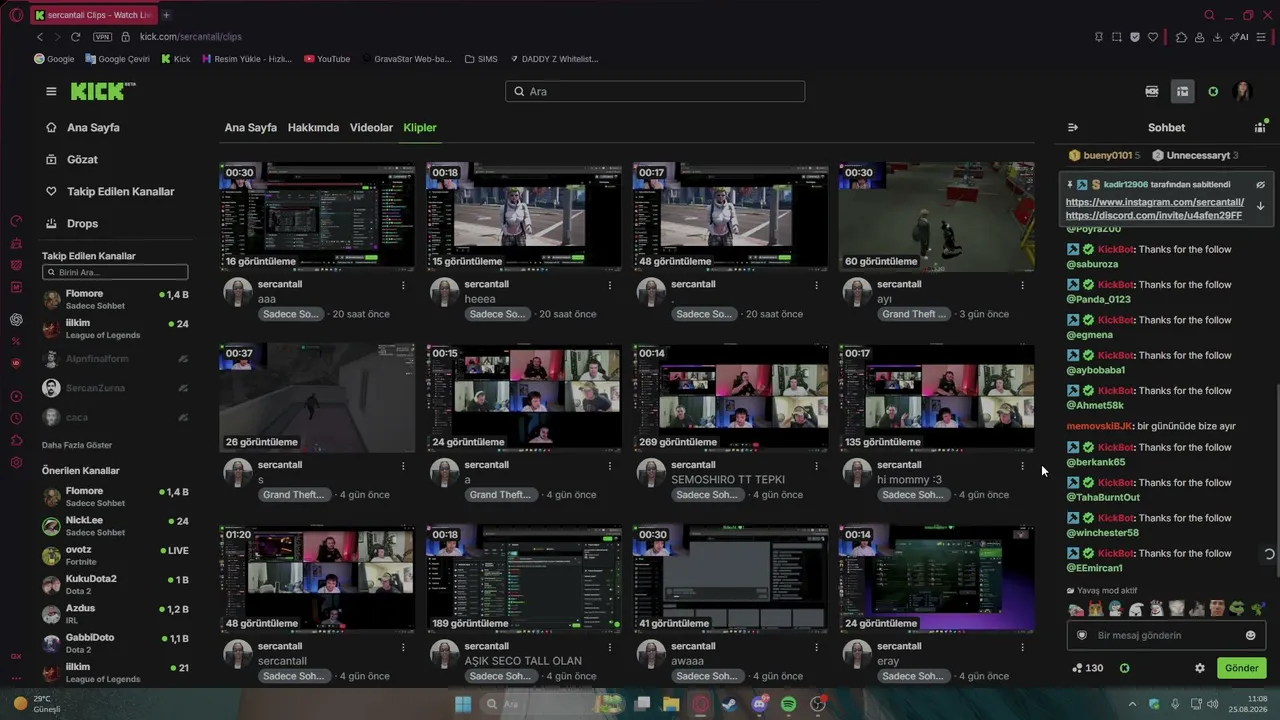Go back in browser history

tap(40, 37)
